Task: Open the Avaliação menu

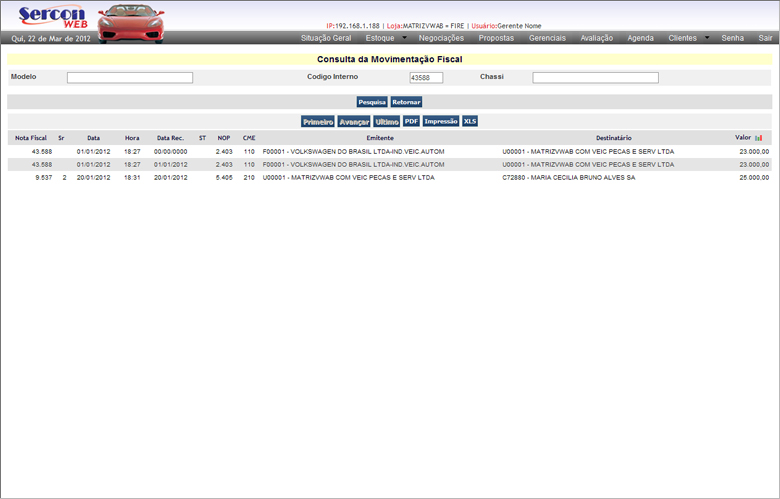Action: click(x=596, y=38)
